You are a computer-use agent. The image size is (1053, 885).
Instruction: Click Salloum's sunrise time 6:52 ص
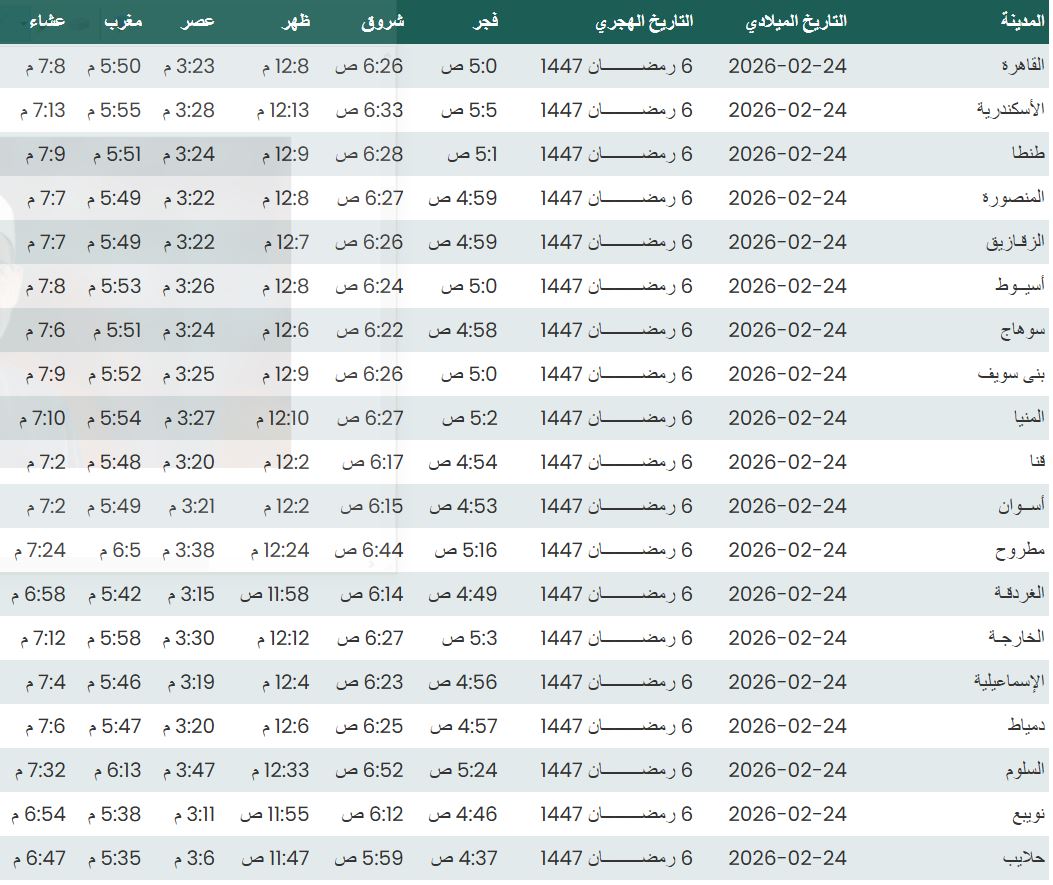(x=369, y=770)
